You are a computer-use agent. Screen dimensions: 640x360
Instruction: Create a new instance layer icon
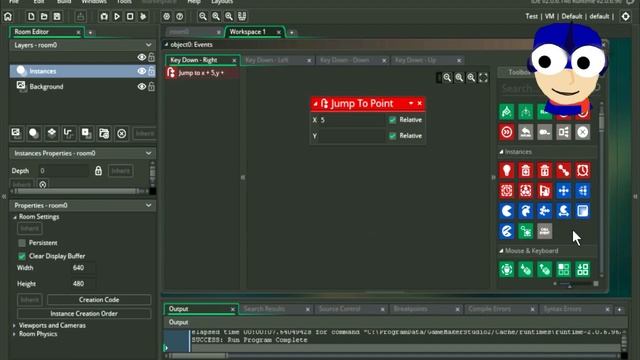pos(34,133)
